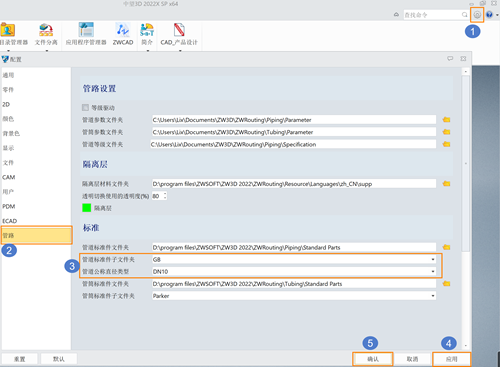Click the 默认 (default) button

click(59, 359)
